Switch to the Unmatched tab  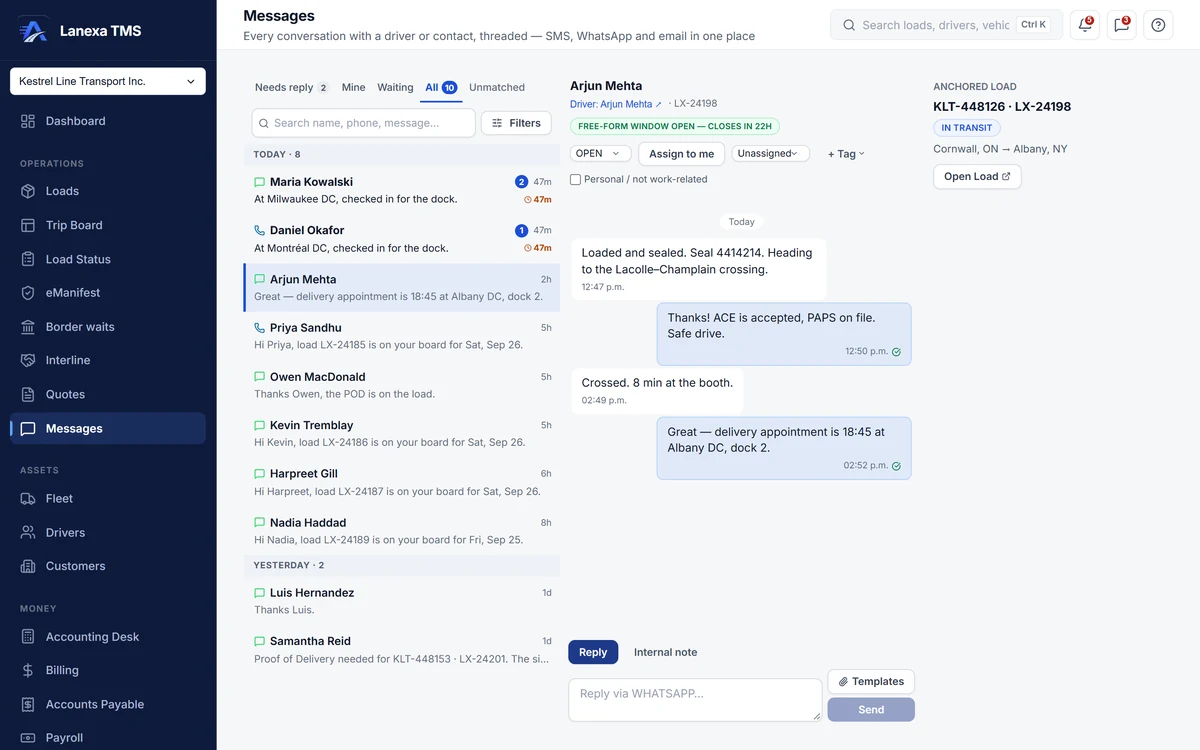[497, 88]
